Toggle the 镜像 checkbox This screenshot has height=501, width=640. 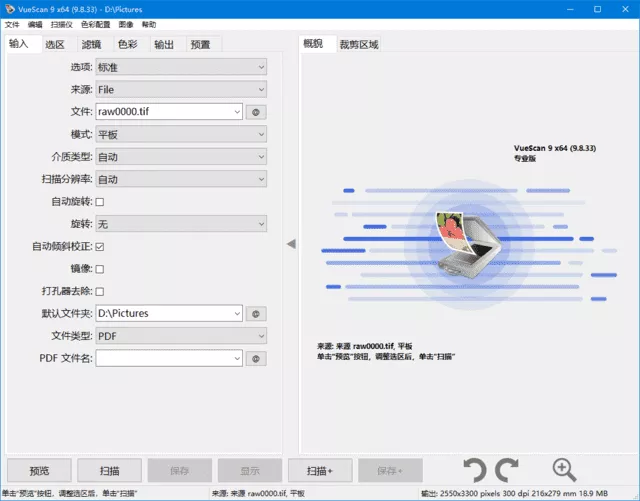click(x=100, y=269)
